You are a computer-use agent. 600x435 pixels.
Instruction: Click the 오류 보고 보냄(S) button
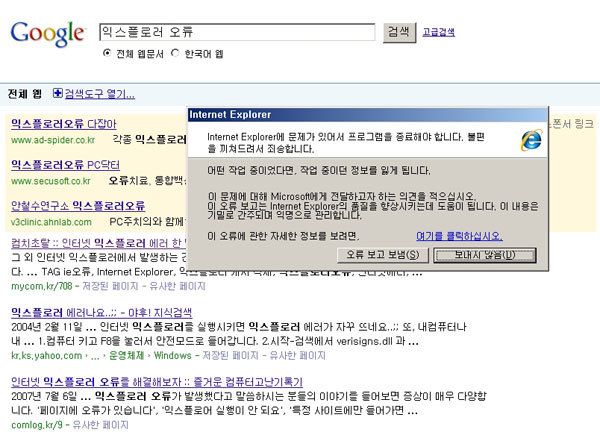(x=383, y=255)
